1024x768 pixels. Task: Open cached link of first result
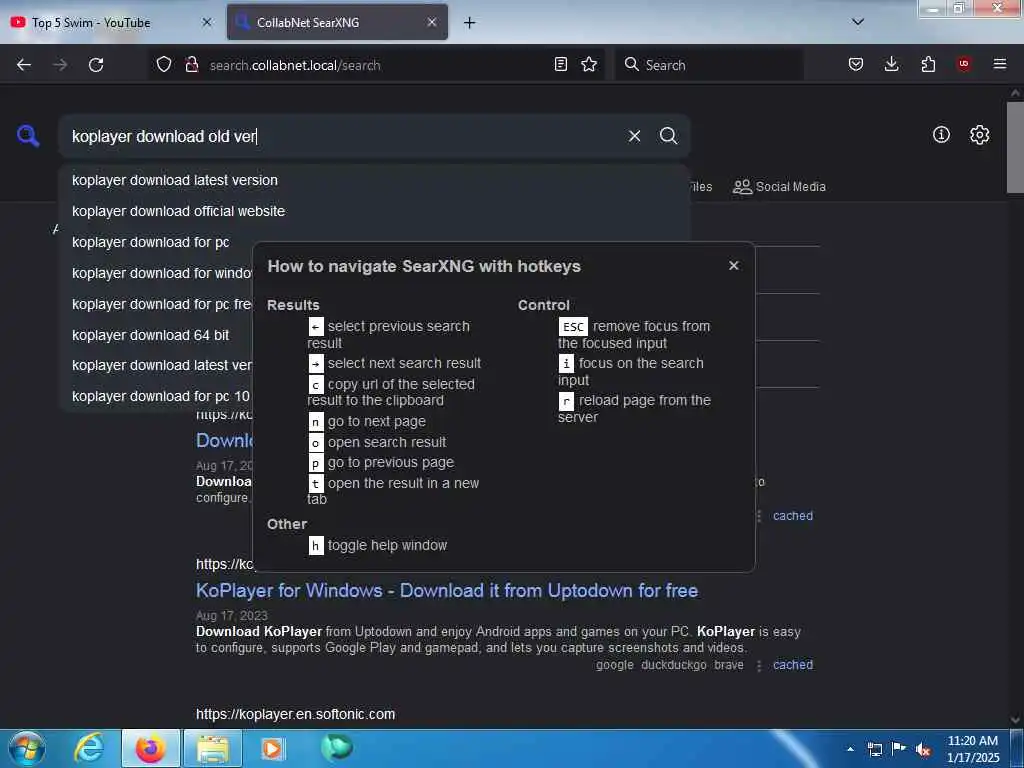tap(793, 516)
